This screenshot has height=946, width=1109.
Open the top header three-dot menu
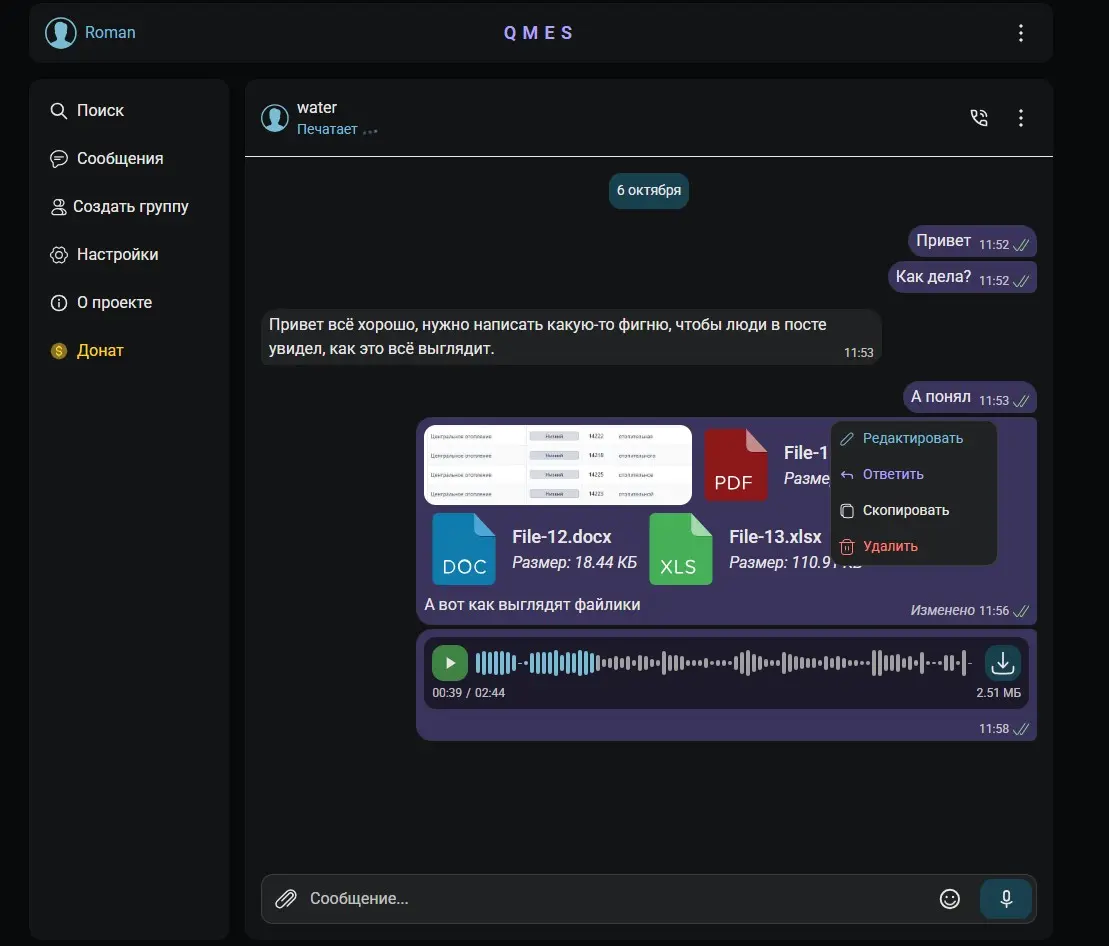[1021, 33]
